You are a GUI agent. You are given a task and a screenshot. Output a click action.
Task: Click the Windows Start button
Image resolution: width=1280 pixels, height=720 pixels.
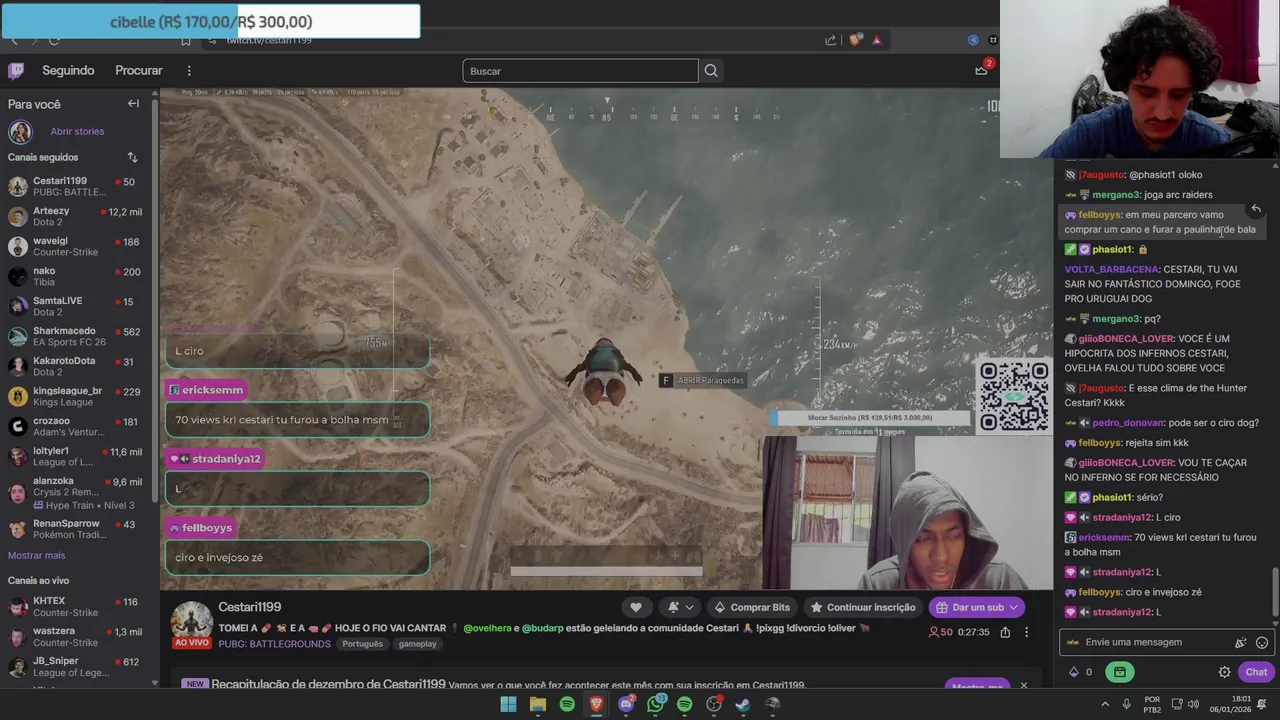click(508, 704)
